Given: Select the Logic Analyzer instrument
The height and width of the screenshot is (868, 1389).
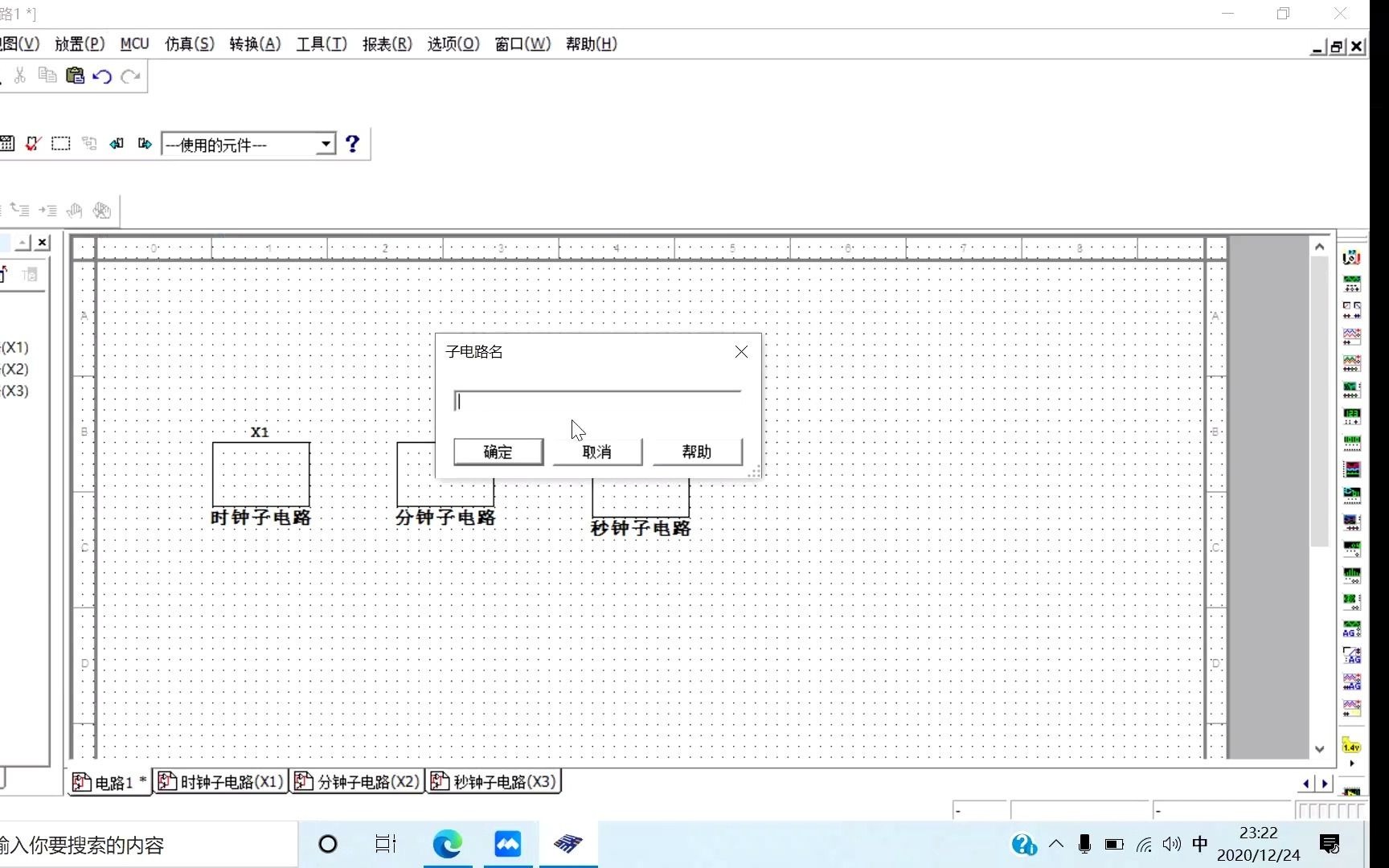Looking at the screenshot, I should [x=1352, y=469].
